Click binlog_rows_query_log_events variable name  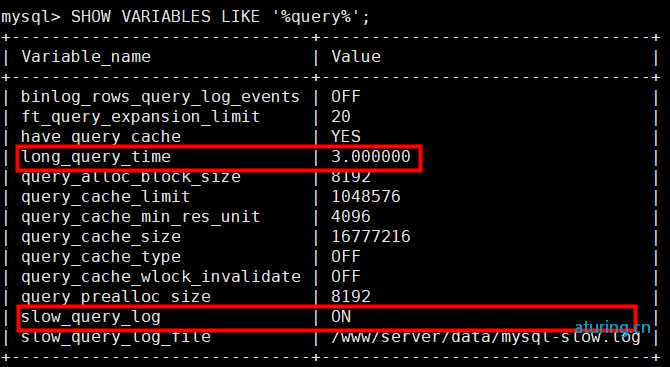(160, 97)
